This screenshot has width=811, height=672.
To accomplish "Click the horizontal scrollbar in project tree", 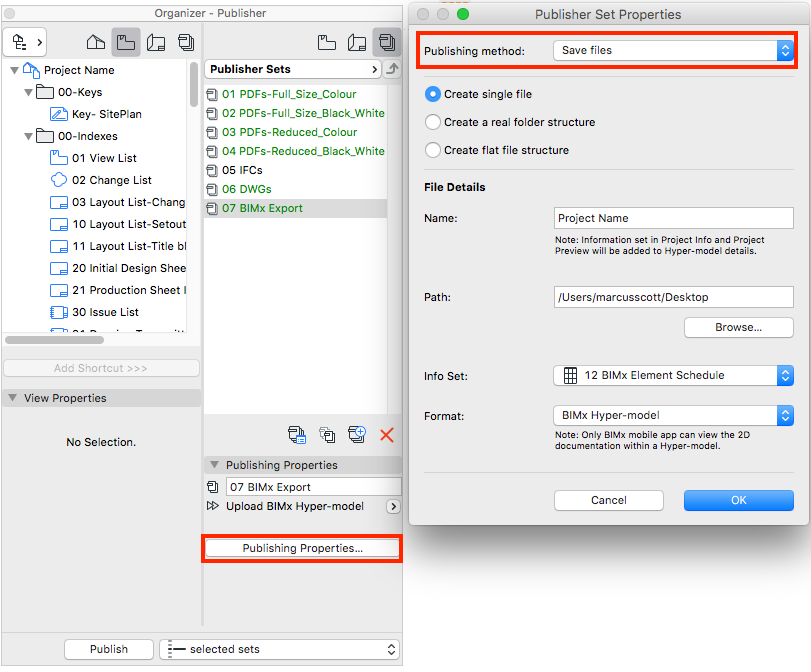I will (x=54, y=340).
